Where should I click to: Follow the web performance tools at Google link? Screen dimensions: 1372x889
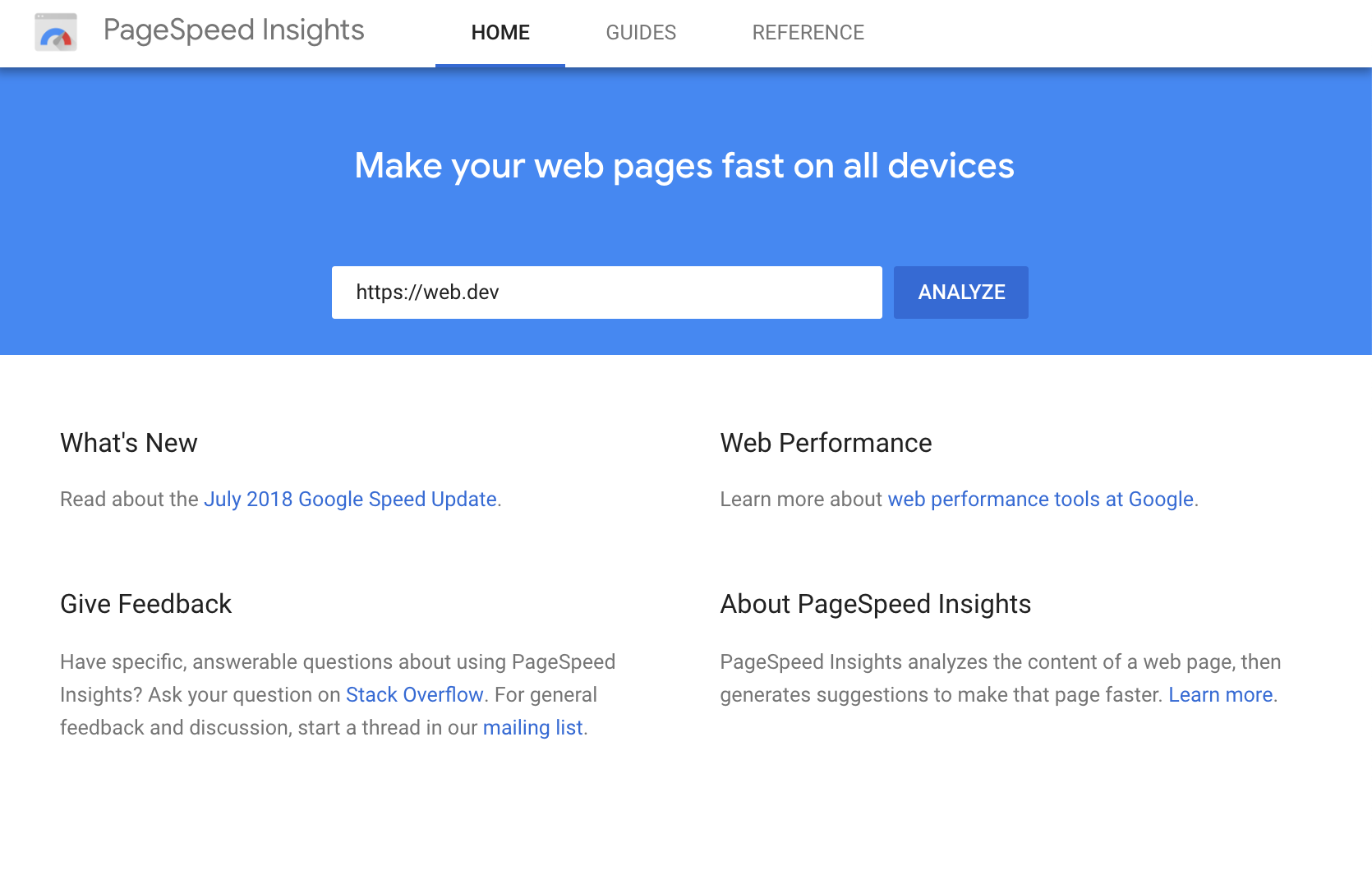[x=1040, y=500]
